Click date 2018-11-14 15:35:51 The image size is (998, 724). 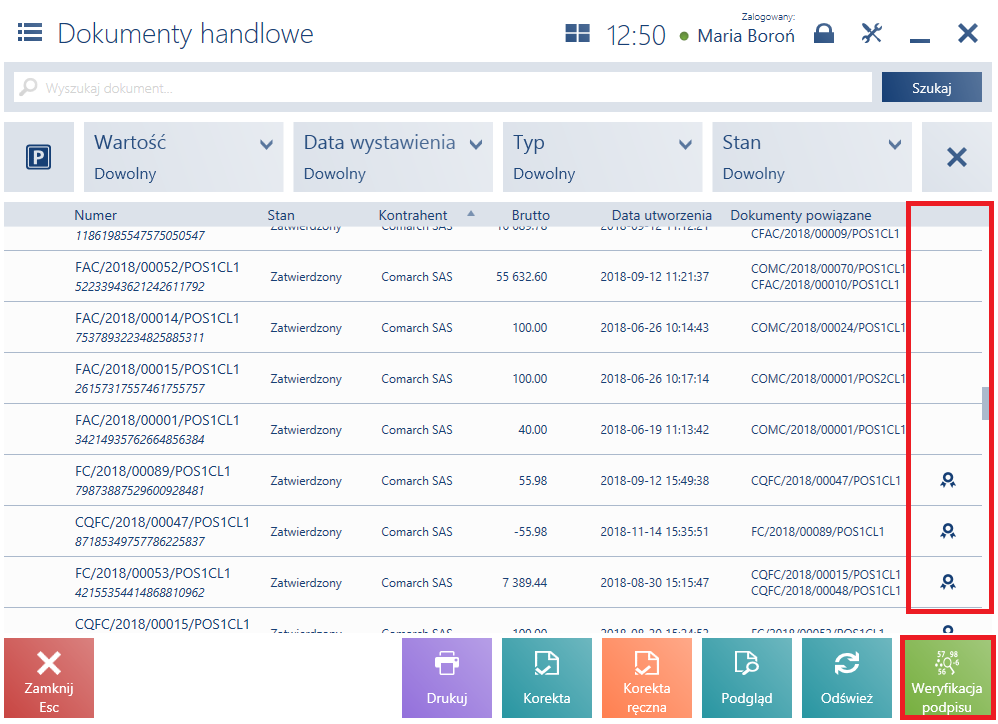pyautogui.click(x=654, y=531)
